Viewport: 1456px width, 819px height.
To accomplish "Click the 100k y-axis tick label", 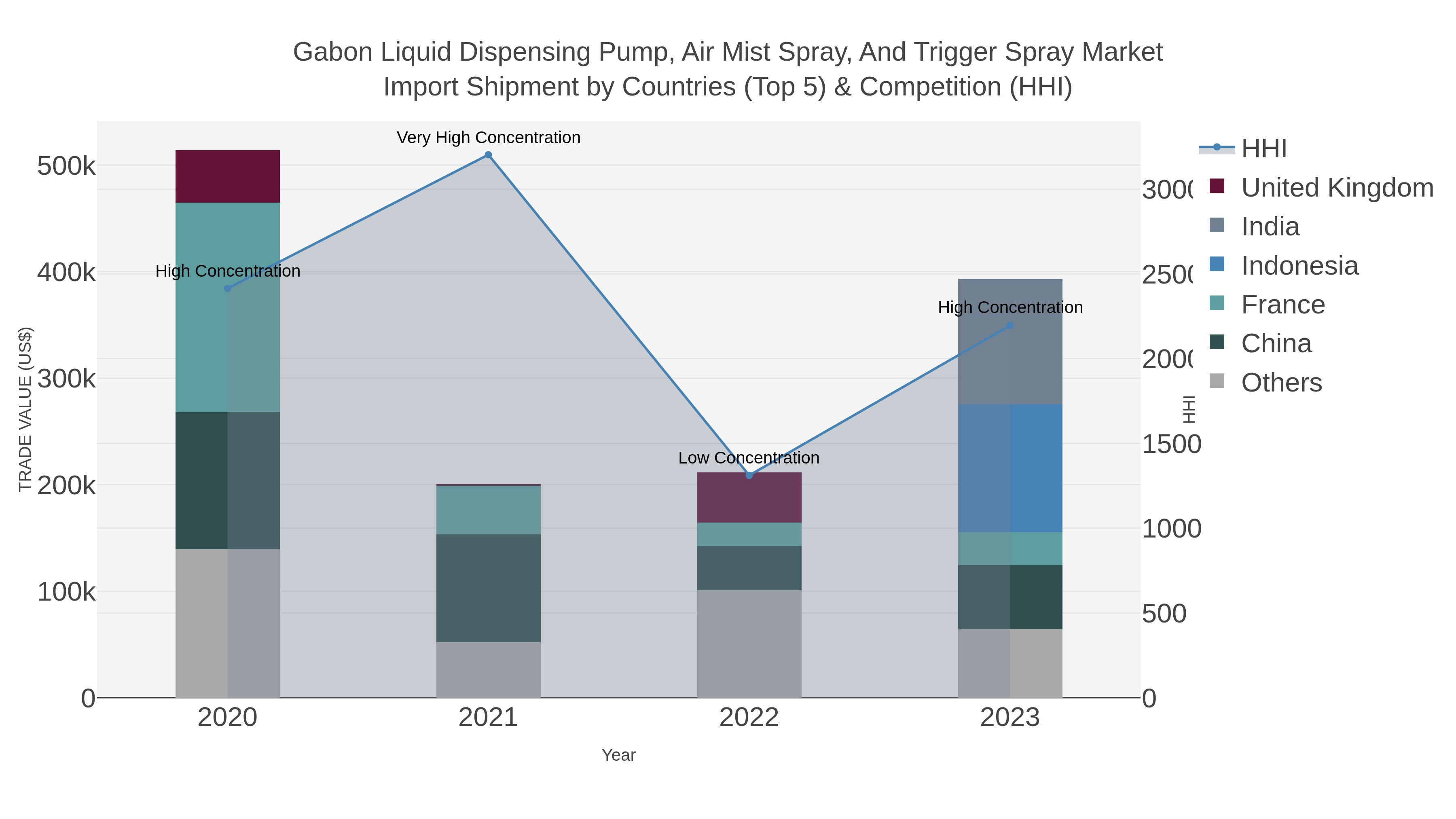I will click(x=67, y=592).
